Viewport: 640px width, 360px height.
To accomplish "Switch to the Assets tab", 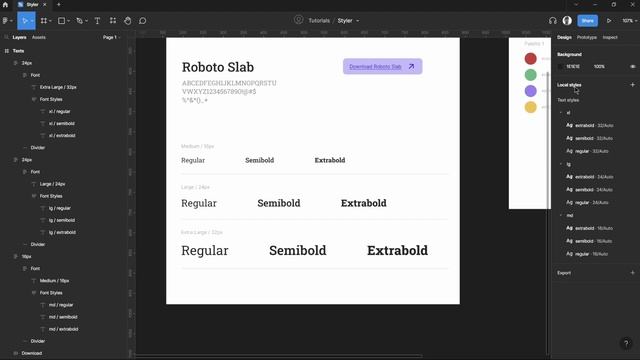I will 39,37.
